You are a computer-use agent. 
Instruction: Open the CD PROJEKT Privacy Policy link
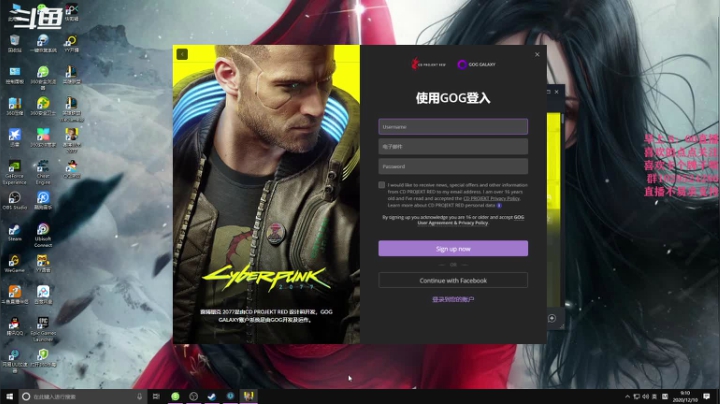click(x=491, y=198)
